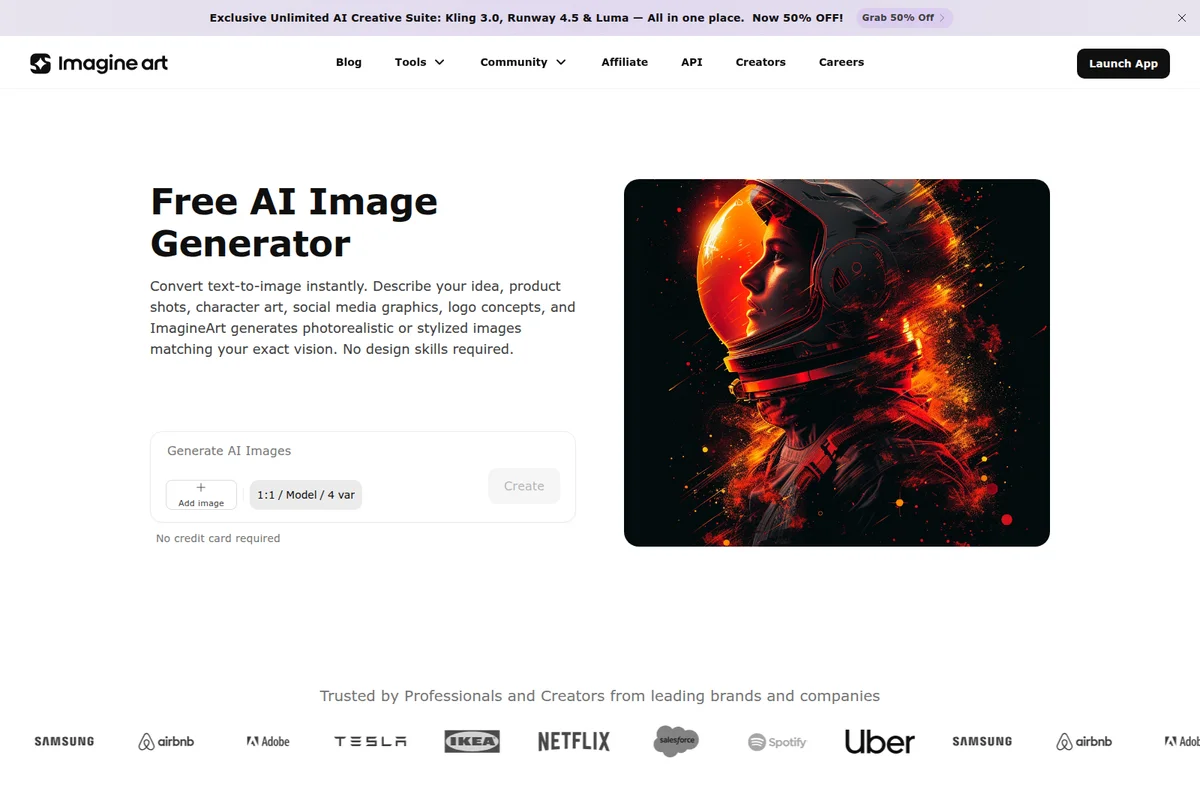Image resolution: width=1200 pixels, height=800 pixels.
Task: Open the Blog menu item
Action: pyautogui.click(x=348, y=62)
